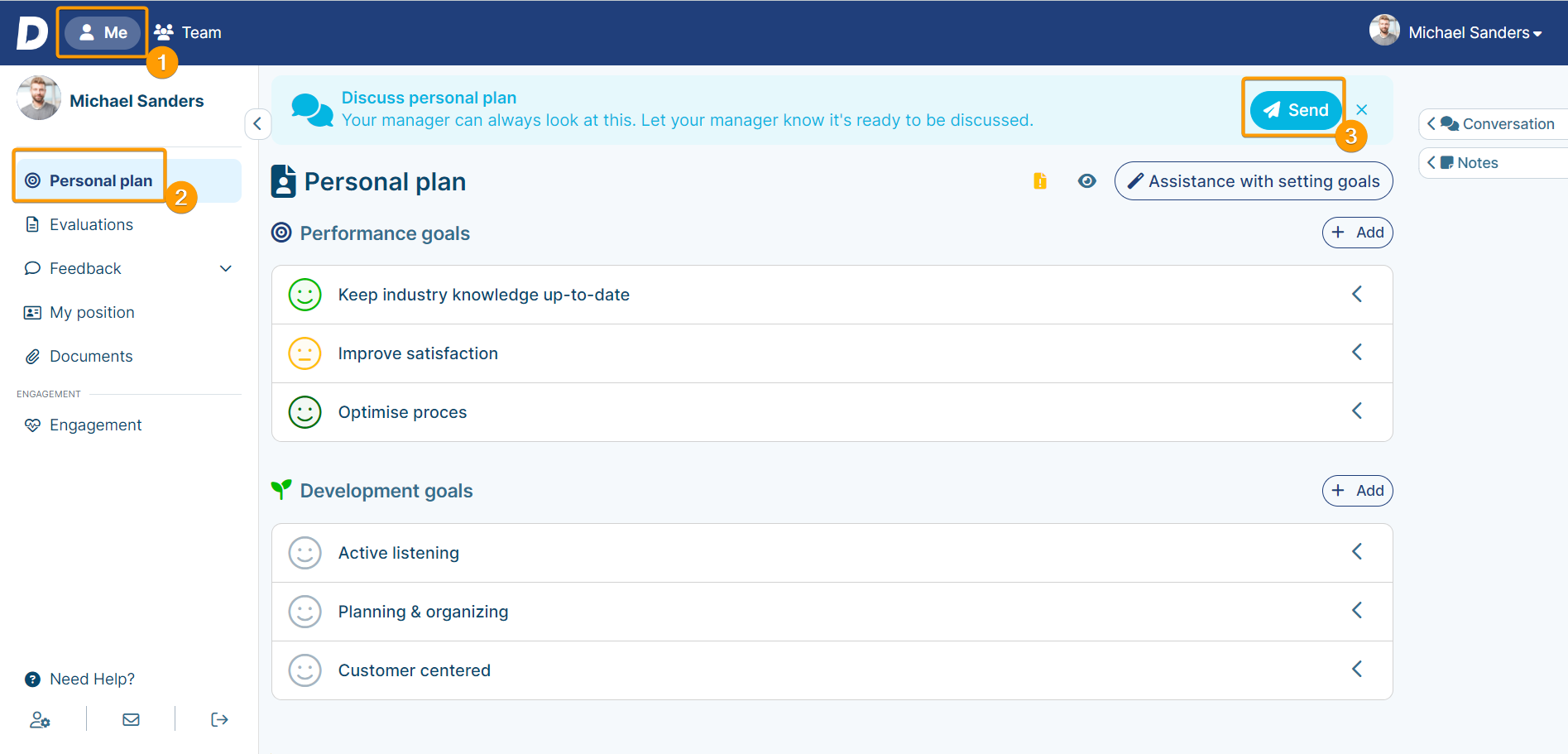Click the account settings icon at sidebar bottom

(40, 720)
